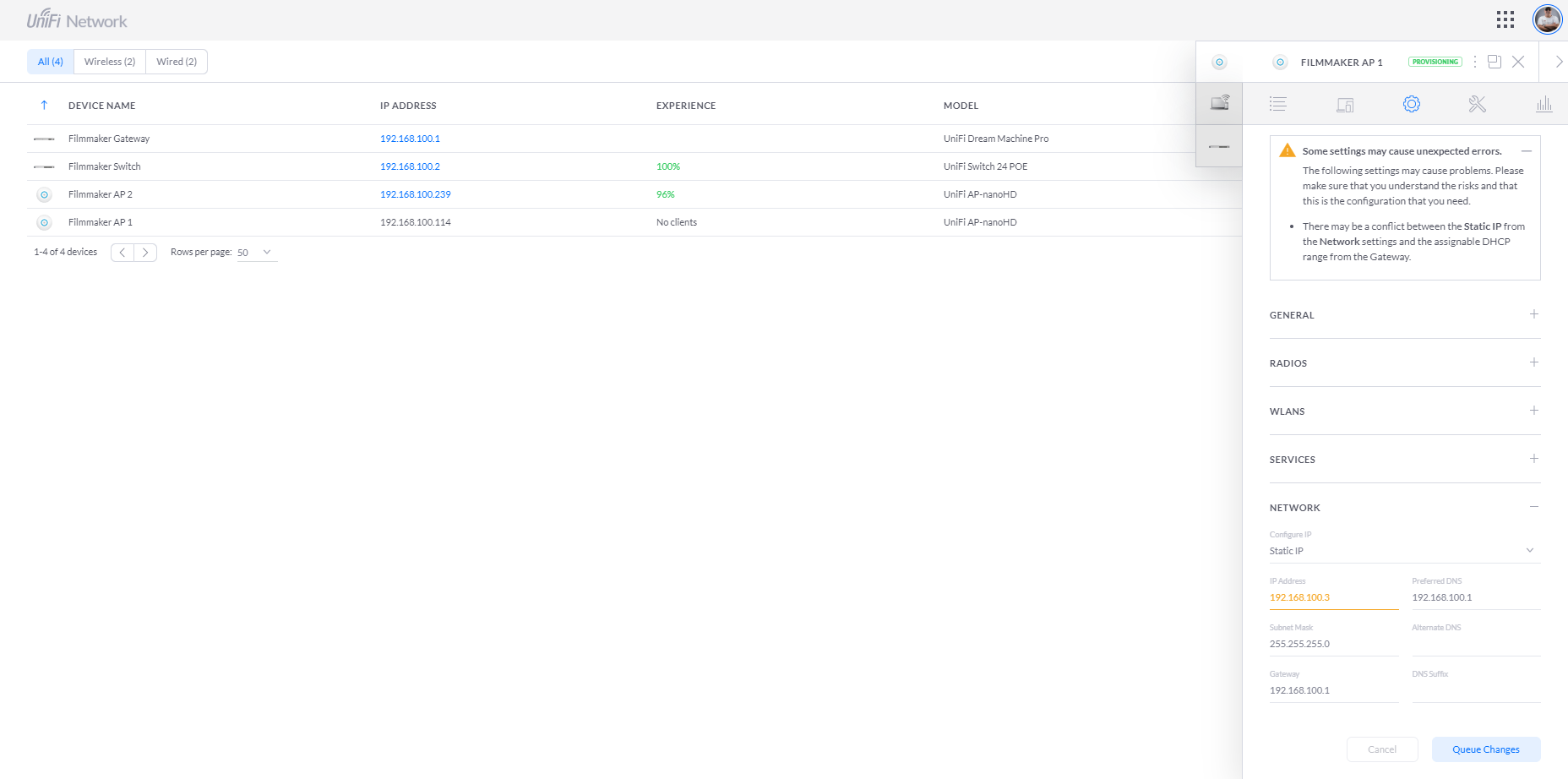The height and width of the screenshot is (779, 1568).
Task: Sort by the EXPERIENCE column
Action: pos(686,106)
